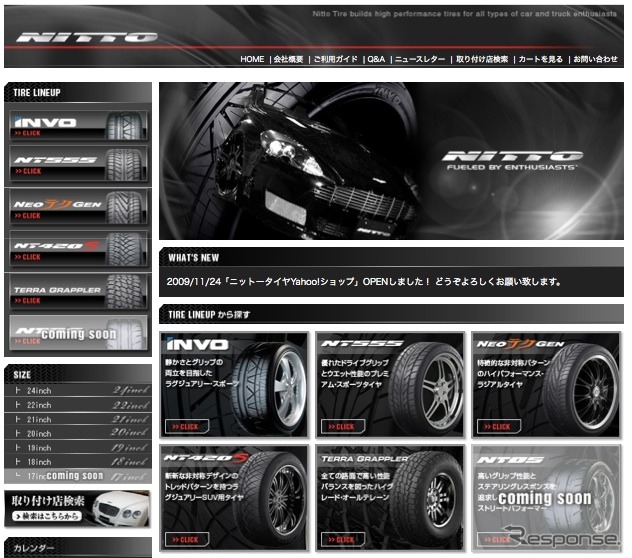The image size is (632, 558).
Task: Select the 20inch size row
Action: click(x=78, y=433)
